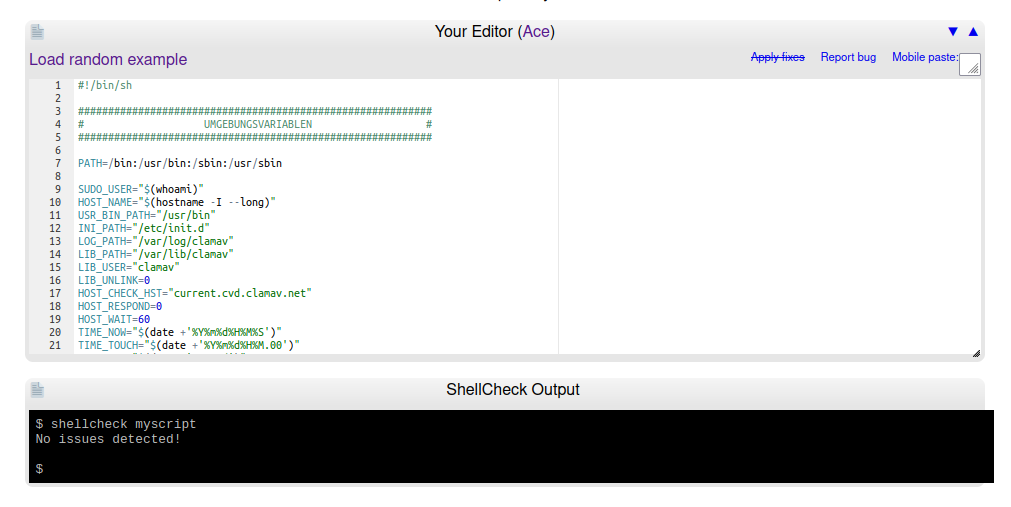
Task: Focus the Mobile paste text box
Action: tap(970, 65)
